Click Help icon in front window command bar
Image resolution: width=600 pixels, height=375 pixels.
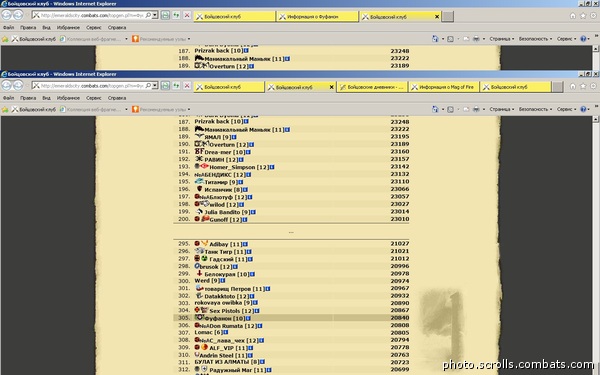tap(583, 109)
